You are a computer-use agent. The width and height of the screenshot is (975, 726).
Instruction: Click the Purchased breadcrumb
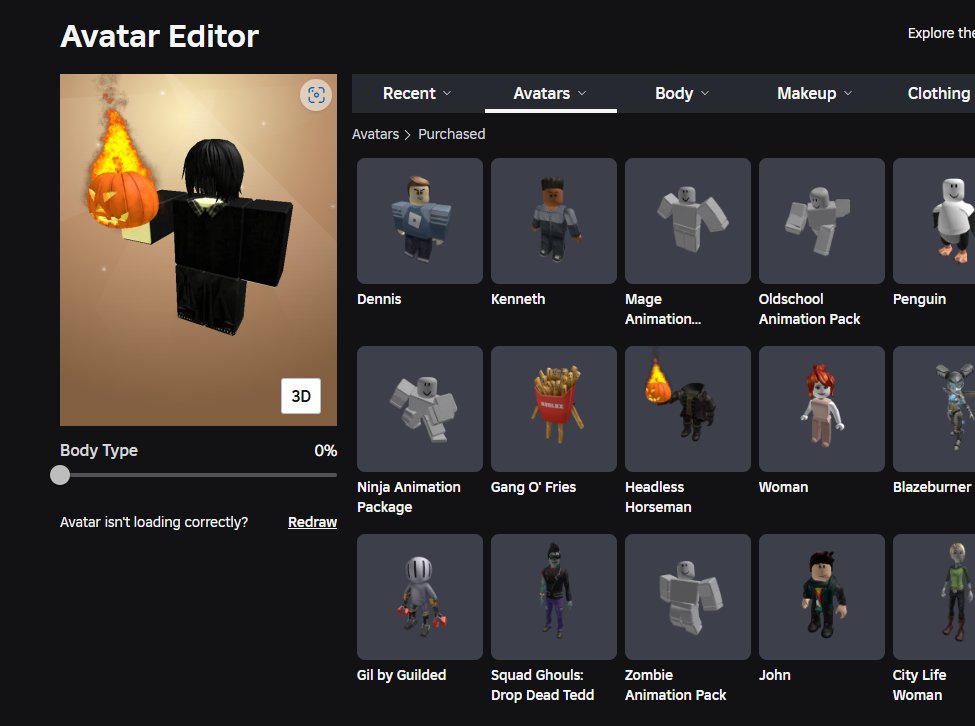(451, 134)
